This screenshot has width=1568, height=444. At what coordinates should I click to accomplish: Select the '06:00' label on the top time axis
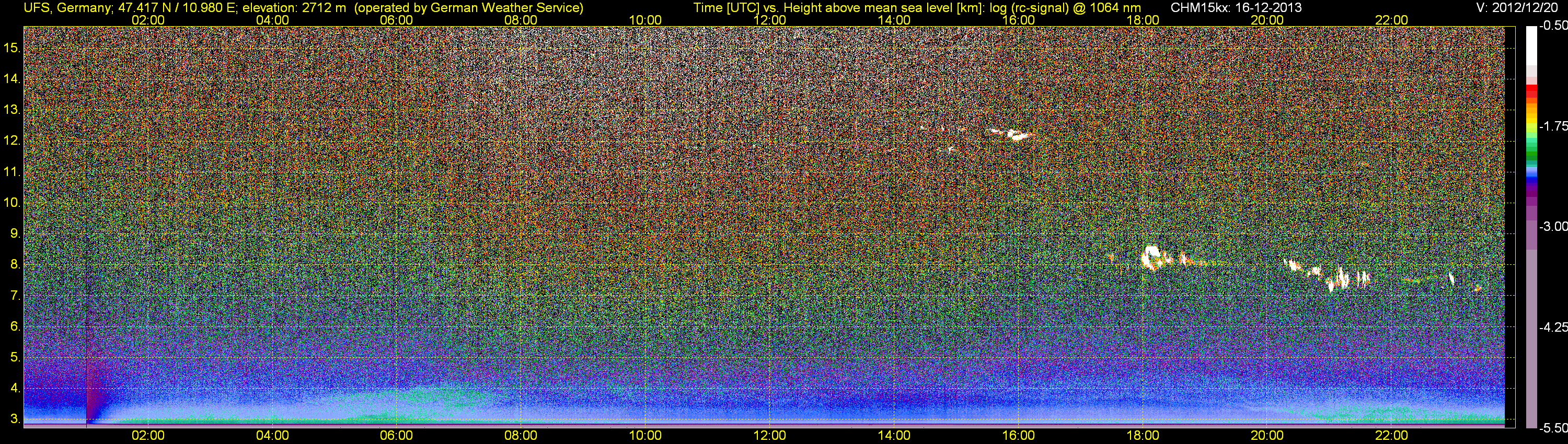(396, 20)
